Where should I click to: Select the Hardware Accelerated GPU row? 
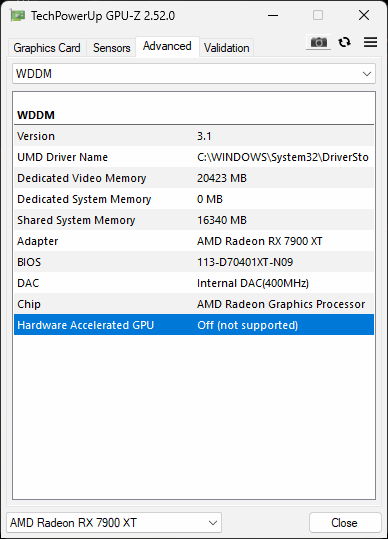(x=194, y=325)
